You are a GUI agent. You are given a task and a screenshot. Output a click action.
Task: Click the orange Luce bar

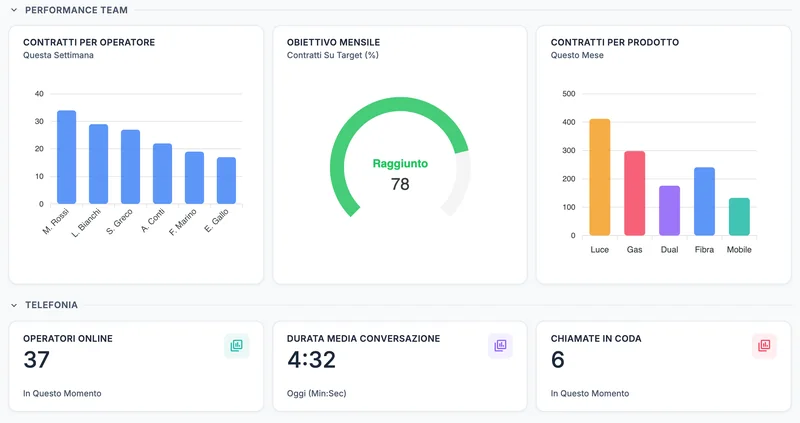[599, 177]
